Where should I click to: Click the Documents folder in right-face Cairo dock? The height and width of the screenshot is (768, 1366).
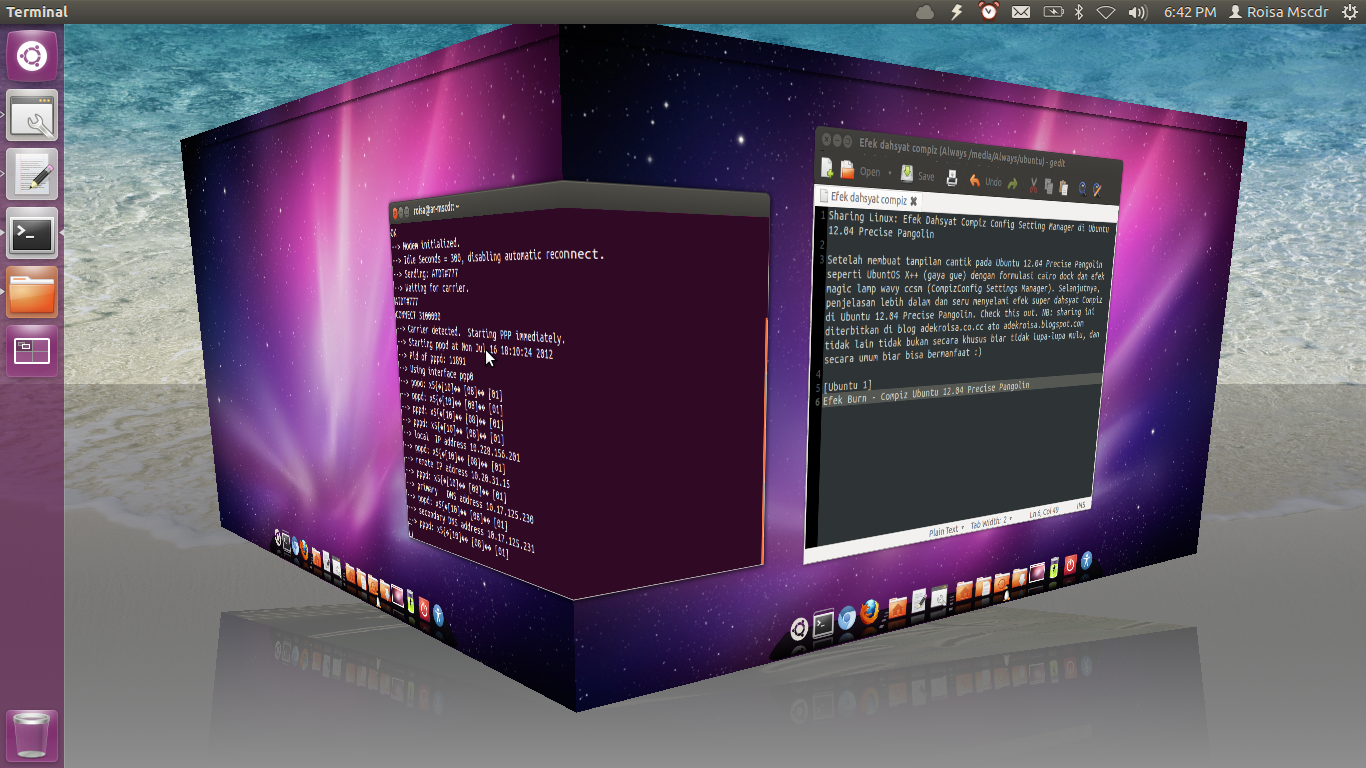[984, 586]
